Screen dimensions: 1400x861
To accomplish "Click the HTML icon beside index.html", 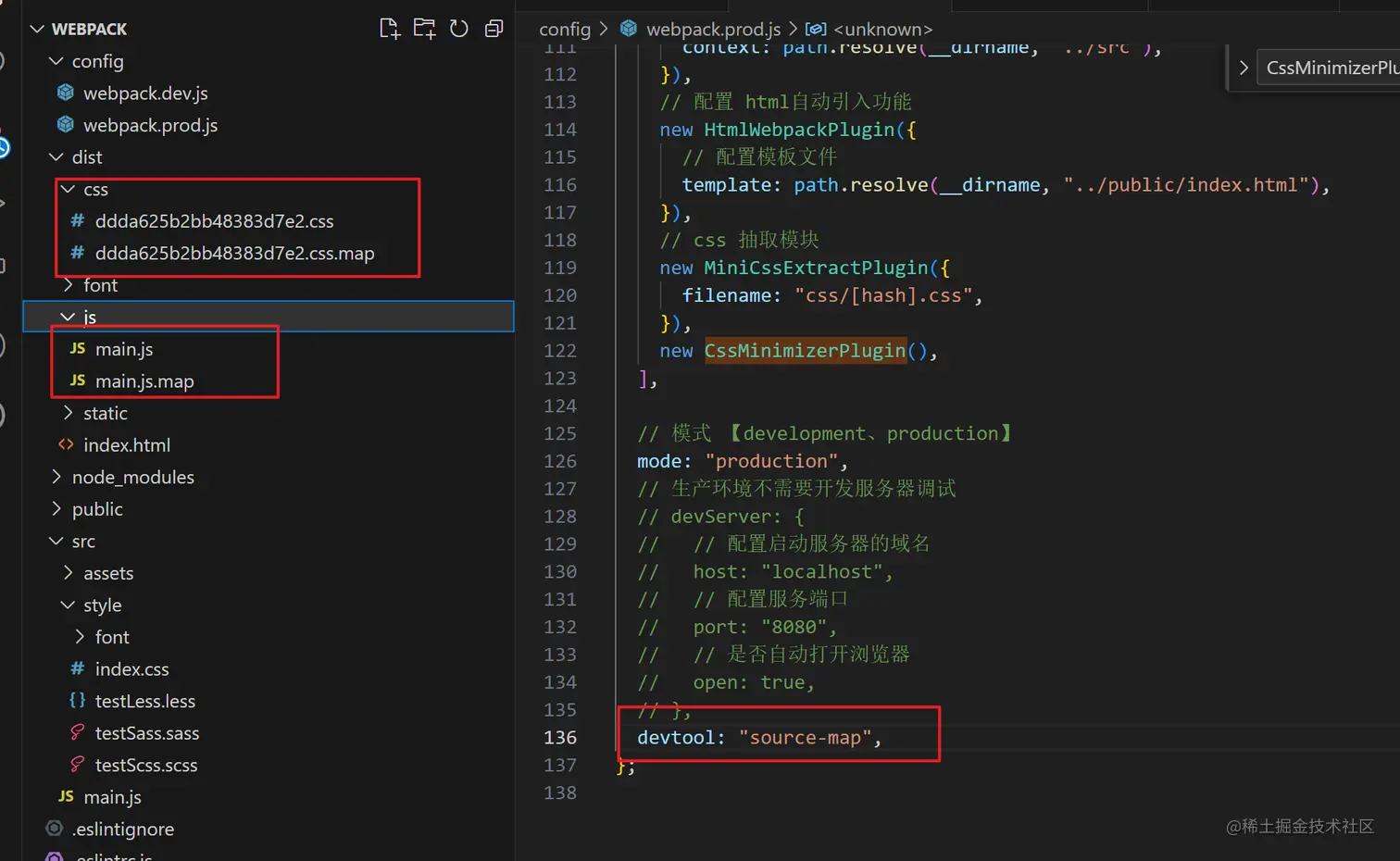I will pyautogui.click(x=66, y=444).
